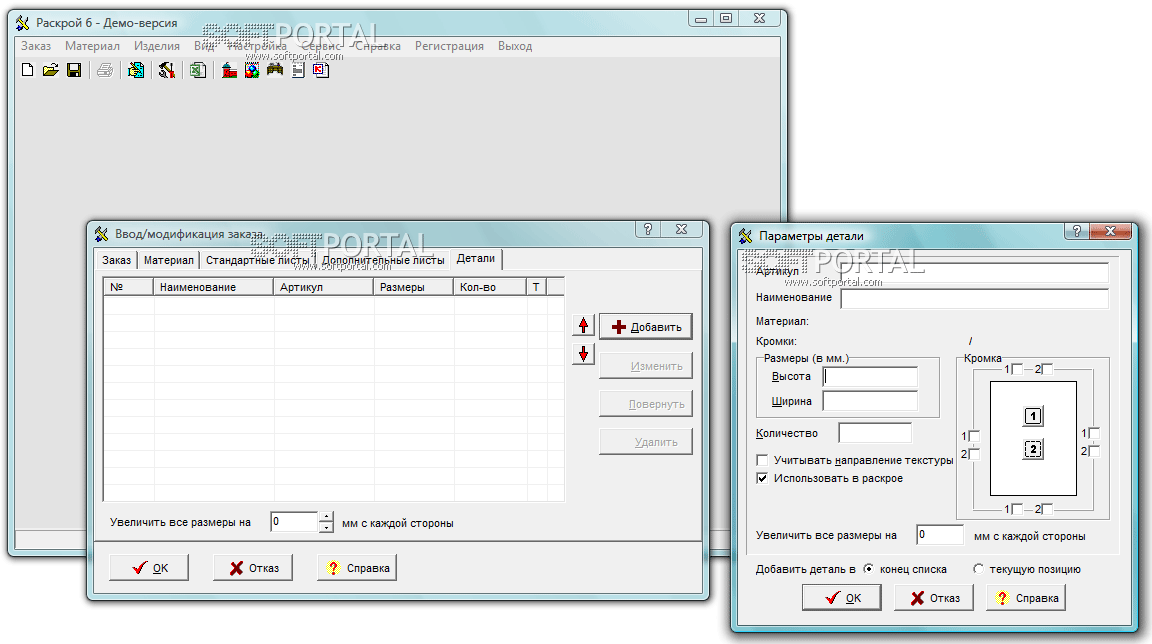1152x644 pixels.
Task: Select the Детали tab
Action: [475, 258]
